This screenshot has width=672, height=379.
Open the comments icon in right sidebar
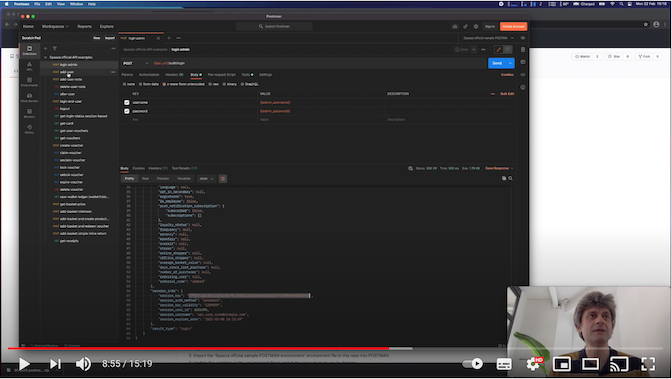pyautogui.click(x=523, y=62)
